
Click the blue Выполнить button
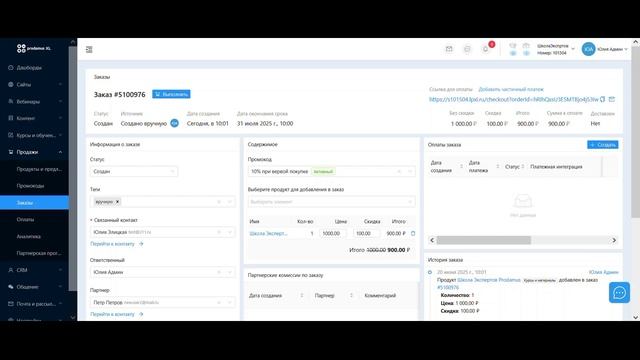(x=171, y=94)
